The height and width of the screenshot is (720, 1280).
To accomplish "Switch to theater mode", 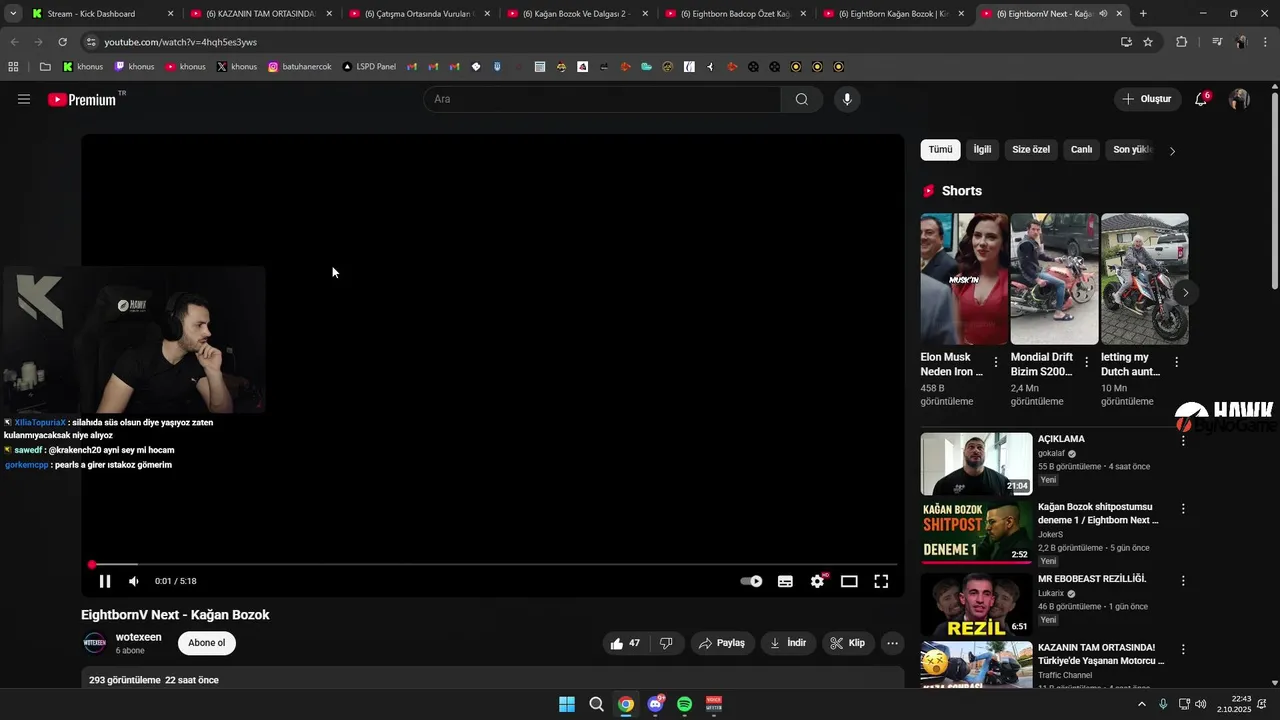I will click(x=849, y=581).
